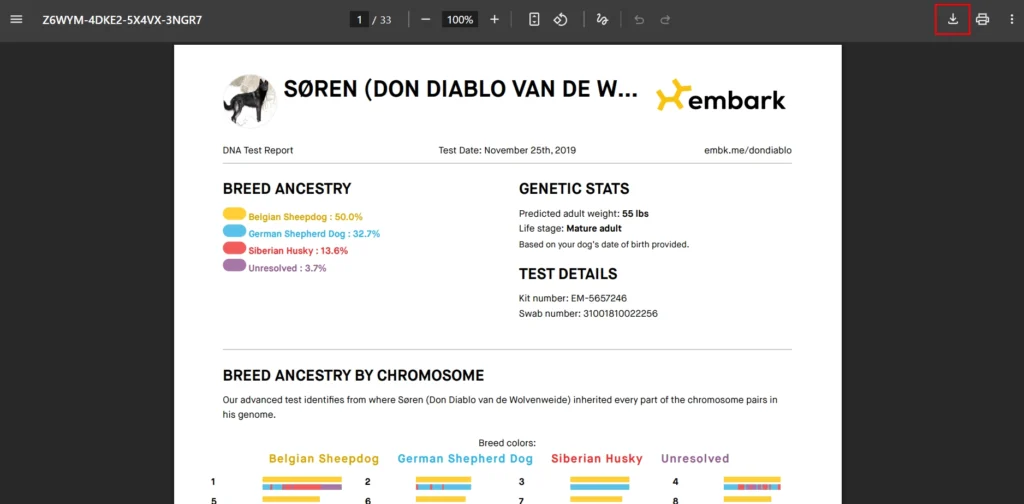Viewport: 1024px width, 504px height.
Task: Rotate the document counterclockwise
Action: 561,20
